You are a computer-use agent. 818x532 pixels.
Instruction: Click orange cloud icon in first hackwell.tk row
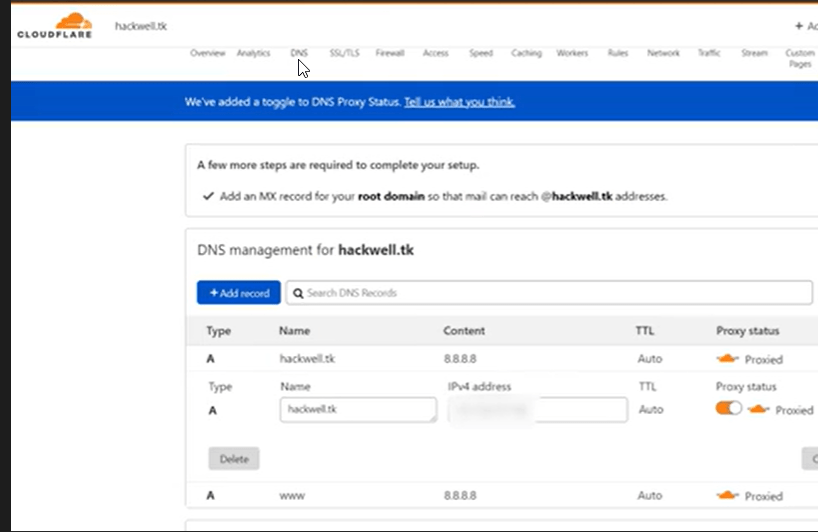tap(728, 359)
